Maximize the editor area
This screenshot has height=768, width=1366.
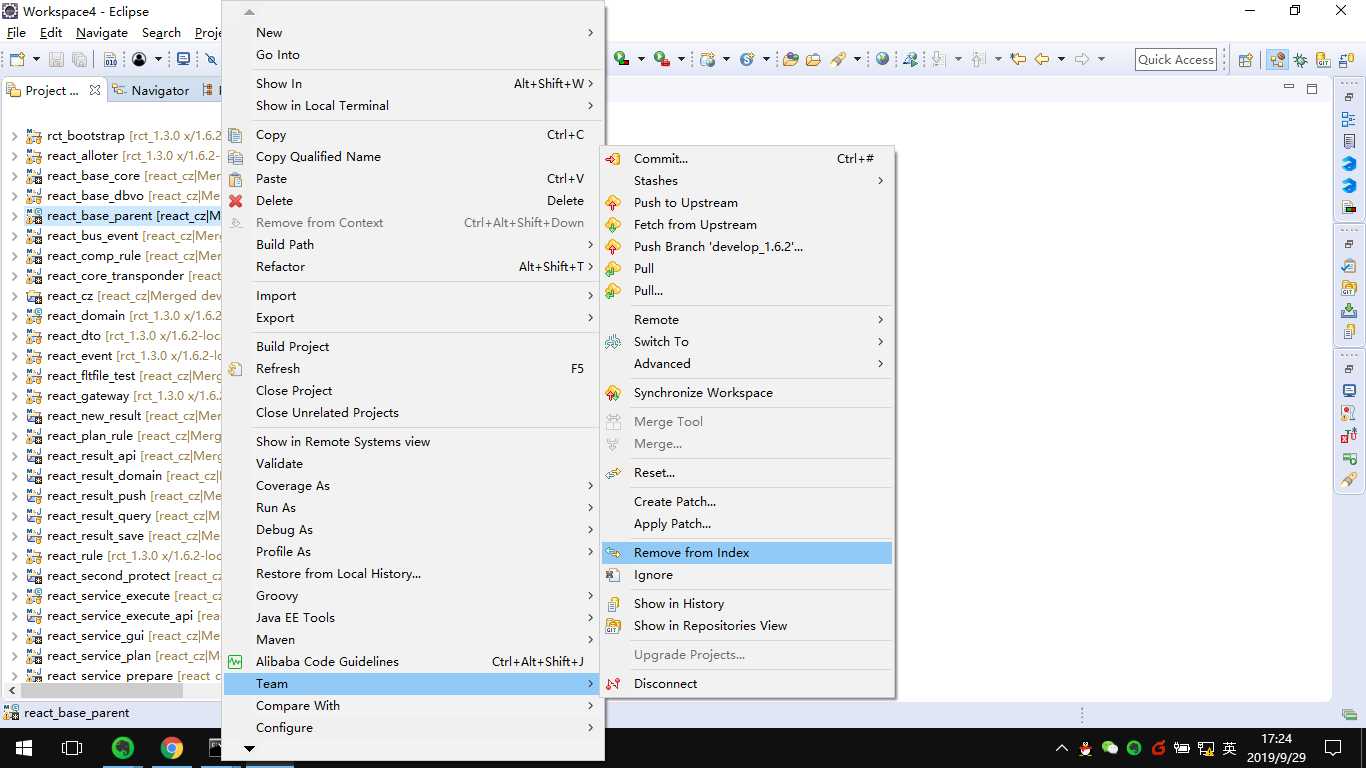point(1312,88)
